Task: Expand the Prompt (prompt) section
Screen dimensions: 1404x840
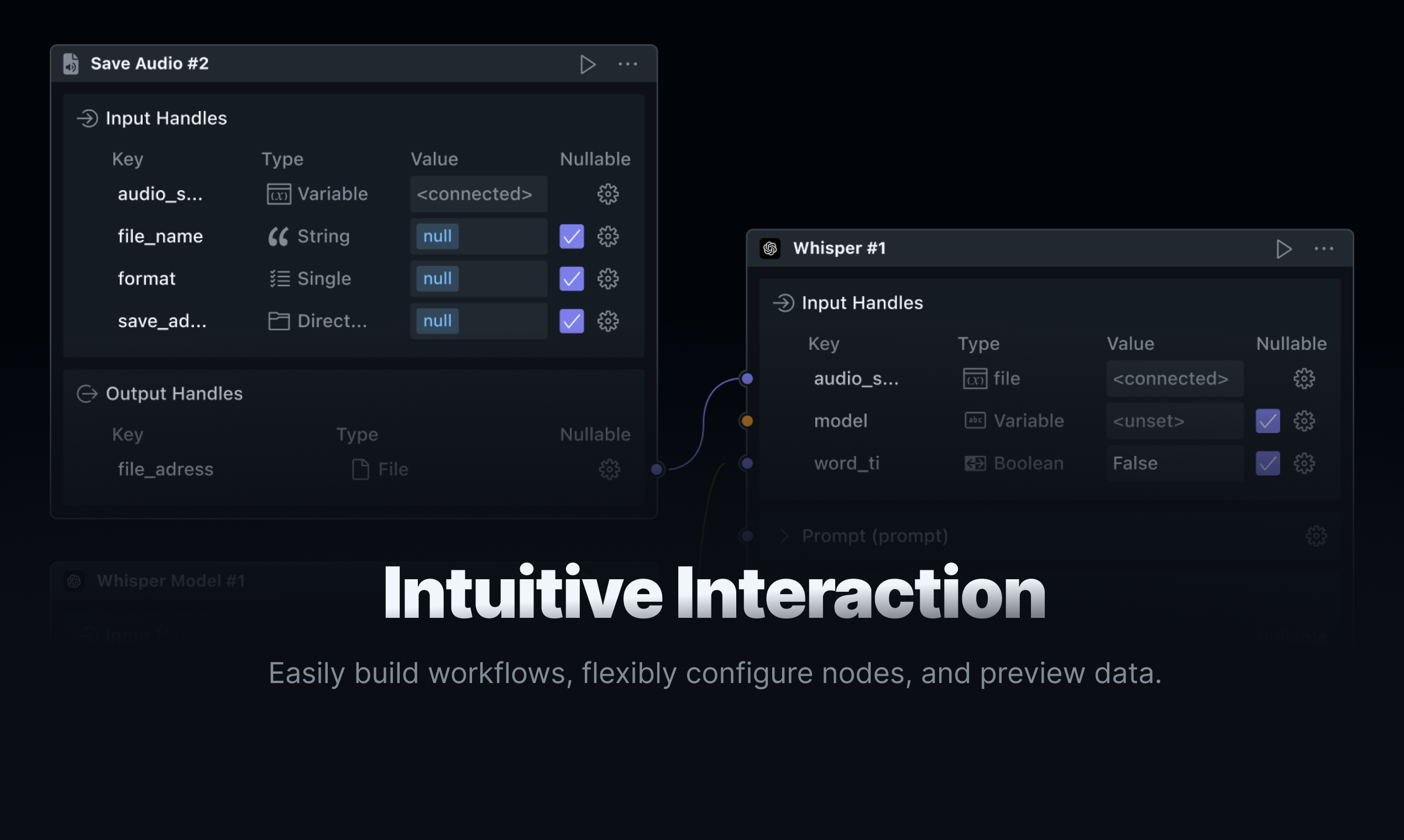Action: (784, 536)
